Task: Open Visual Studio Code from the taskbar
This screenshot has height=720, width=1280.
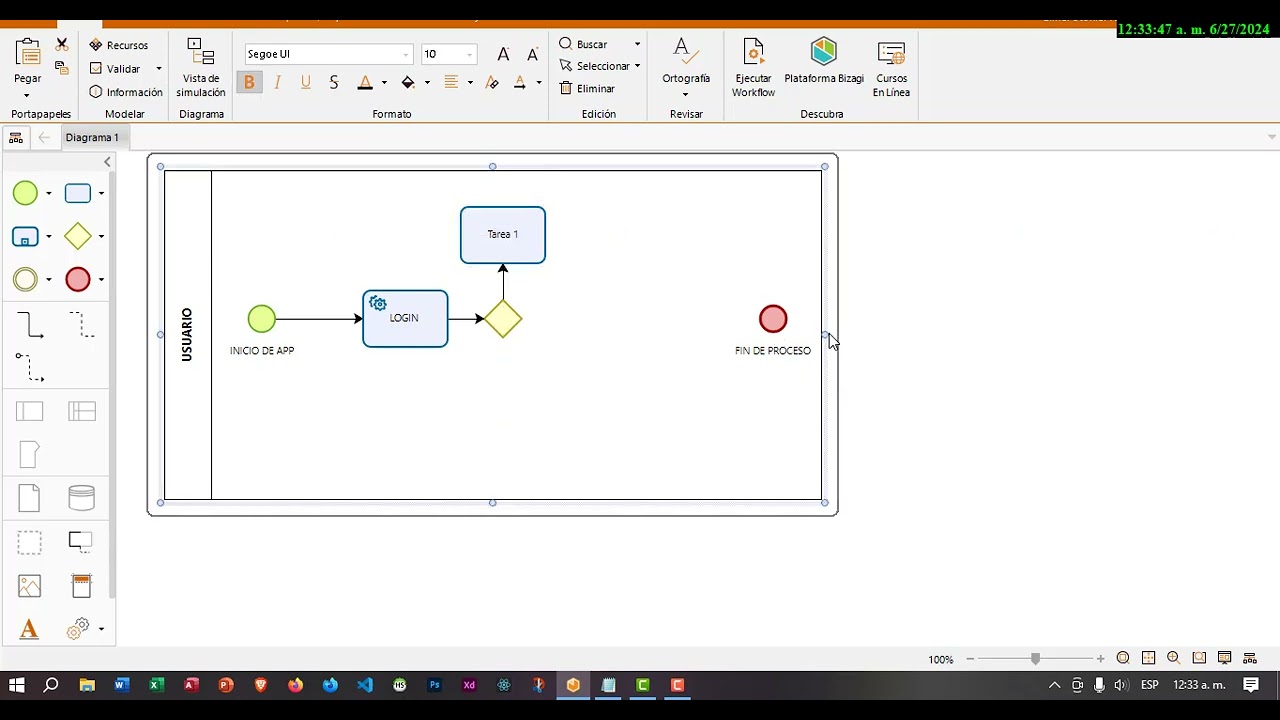Action: [x=365, y=685]
